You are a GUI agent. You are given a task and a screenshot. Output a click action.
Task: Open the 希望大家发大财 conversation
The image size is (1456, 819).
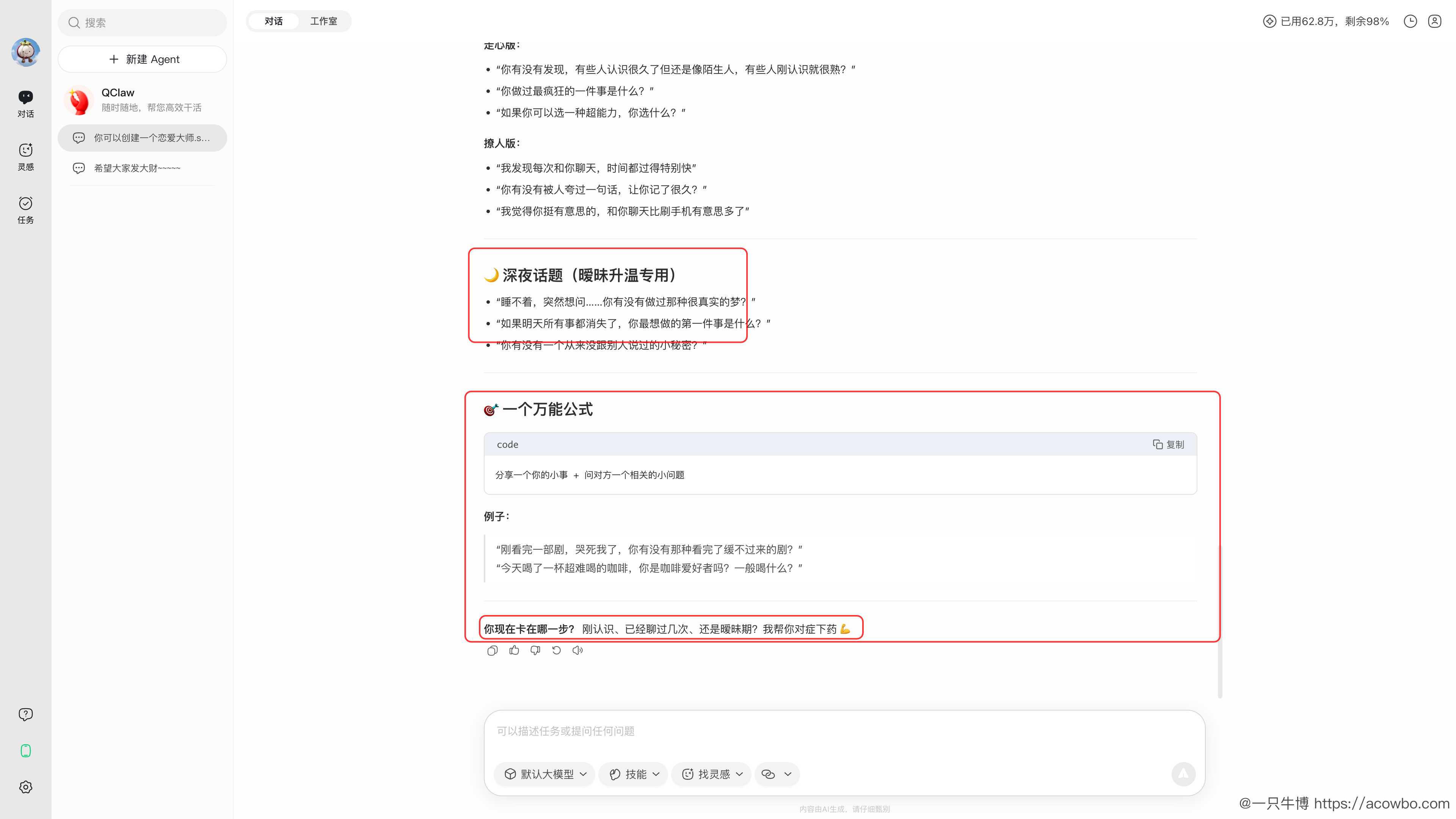pos(137,168)
